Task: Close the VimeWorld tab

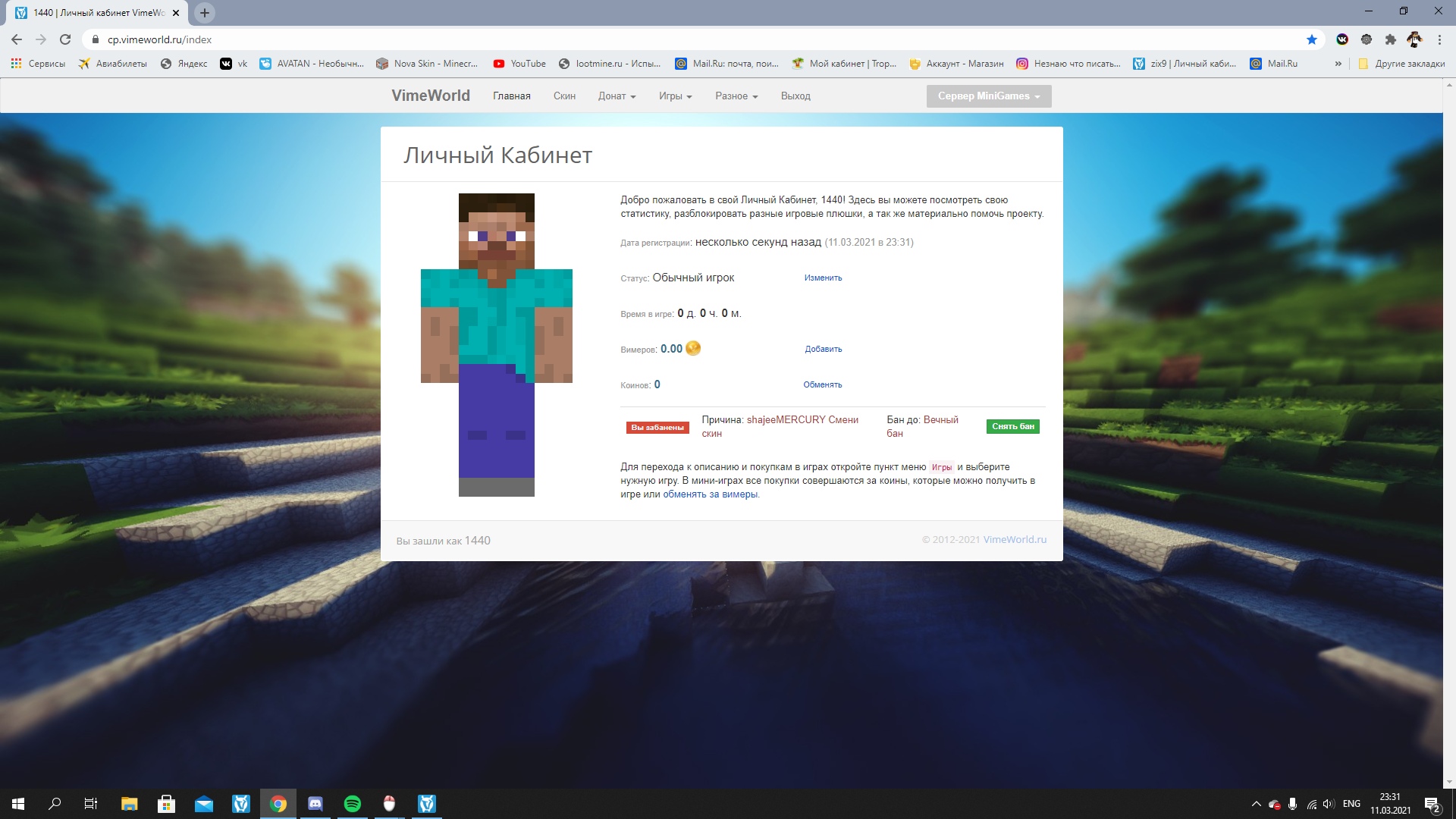Action: pos(176,13)
